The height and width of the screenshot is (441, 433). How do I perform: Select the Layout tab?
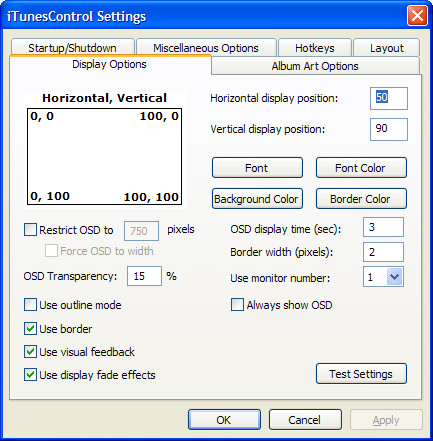tap(386, 48)
